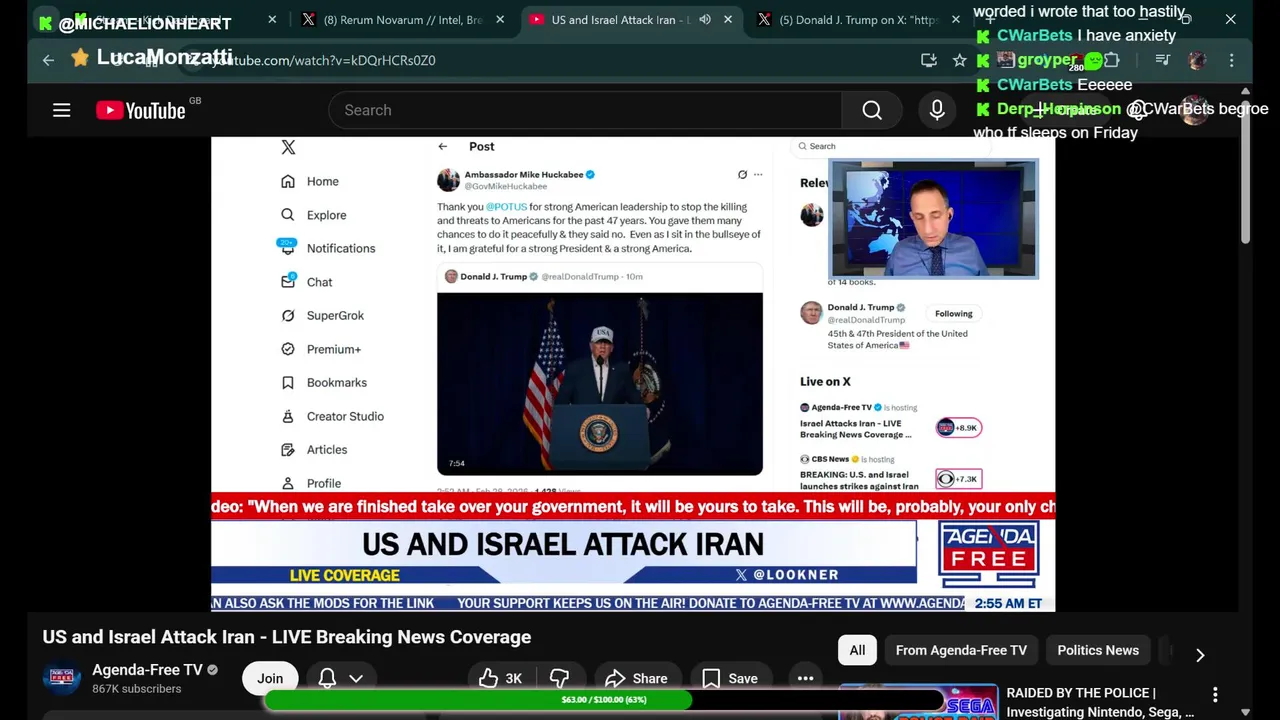The image size is (1280, 720).
Task: Click the YouTube logo
Action: point(141,110)
